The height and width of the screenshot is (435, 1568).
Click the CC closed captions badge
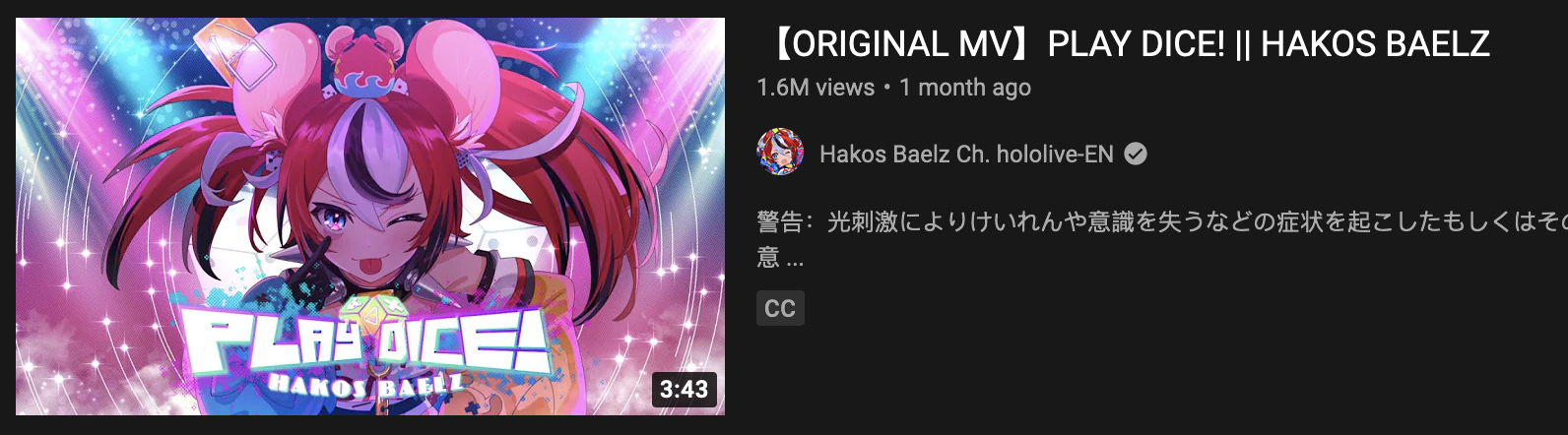[780, 308]
